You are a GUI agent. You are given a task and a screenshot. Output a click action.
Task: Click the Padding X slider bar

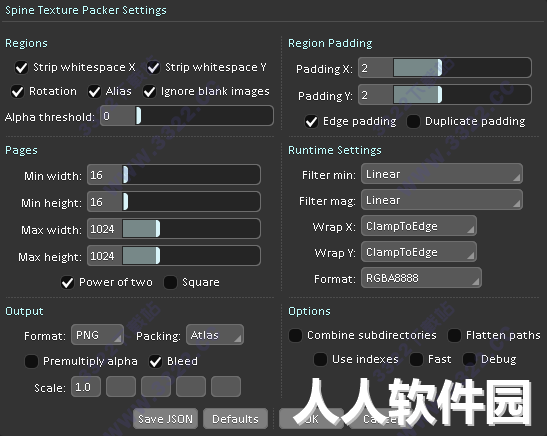(462, 68)
